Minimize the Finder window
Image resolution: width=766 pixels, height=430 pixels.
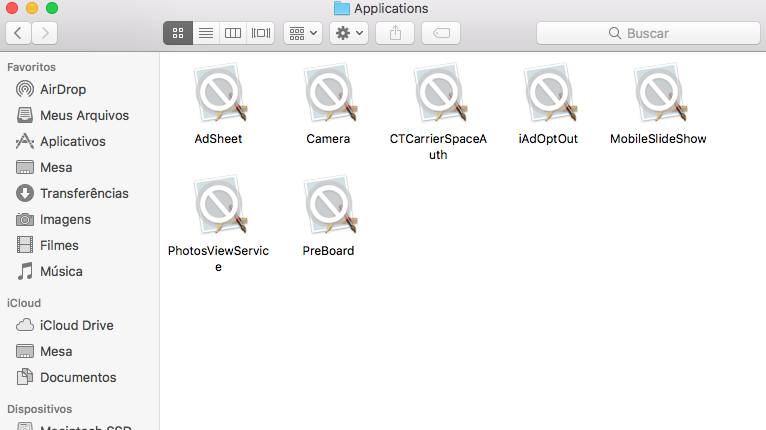tap(32, 8)
